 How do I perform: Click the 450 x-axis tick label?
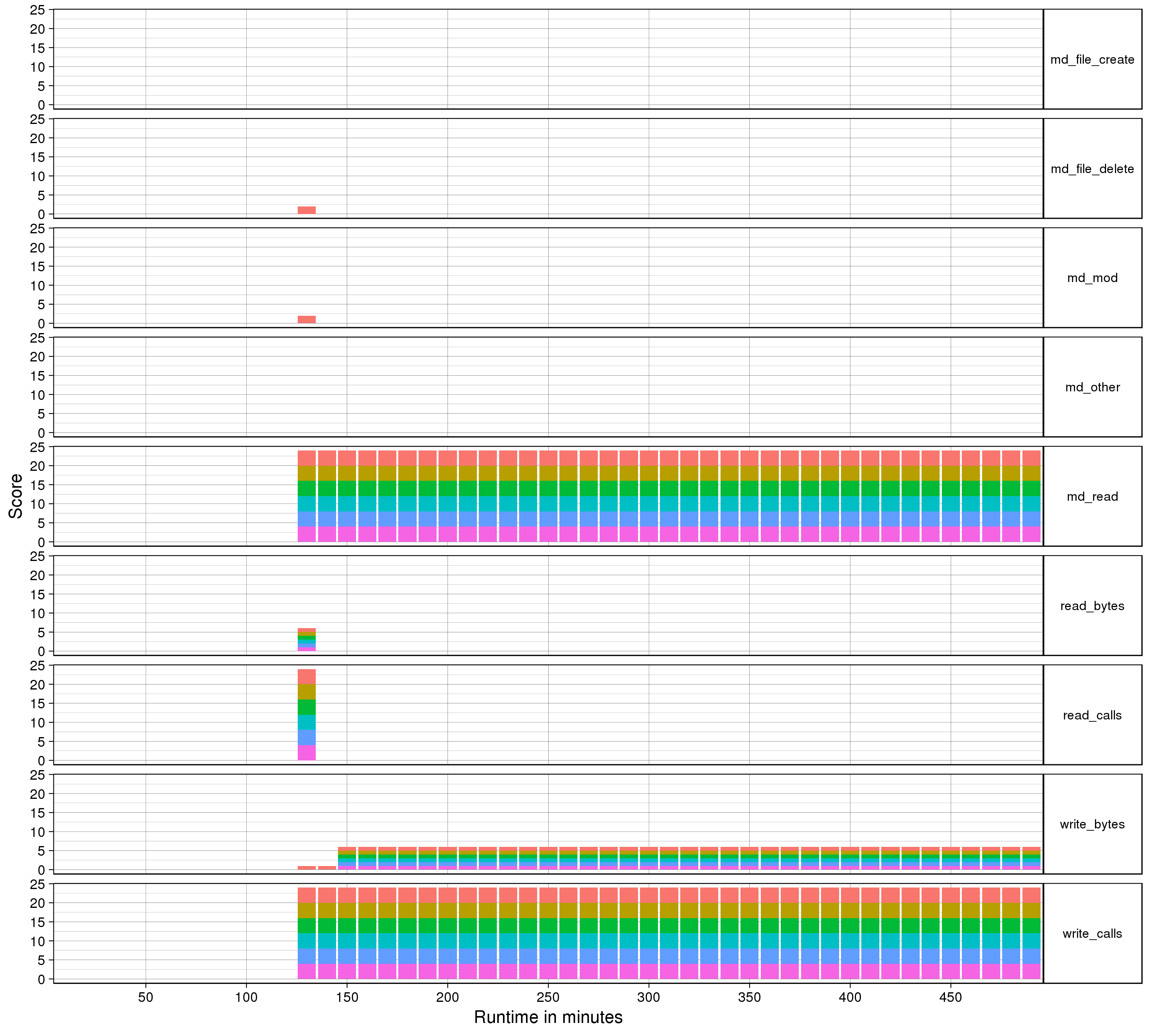pyautogui.click(x=950, y=997)
